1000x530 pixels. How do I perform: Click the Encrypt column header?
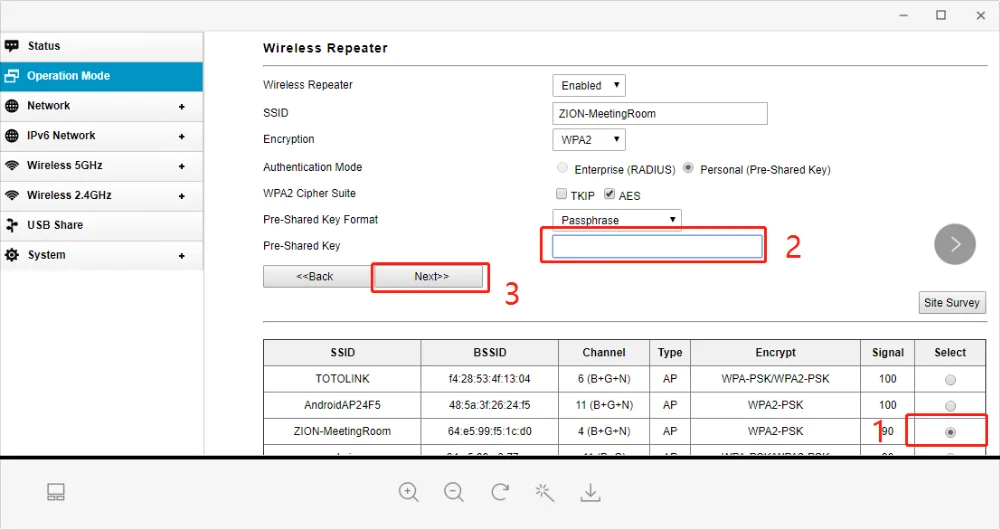[x=776, y=353]
